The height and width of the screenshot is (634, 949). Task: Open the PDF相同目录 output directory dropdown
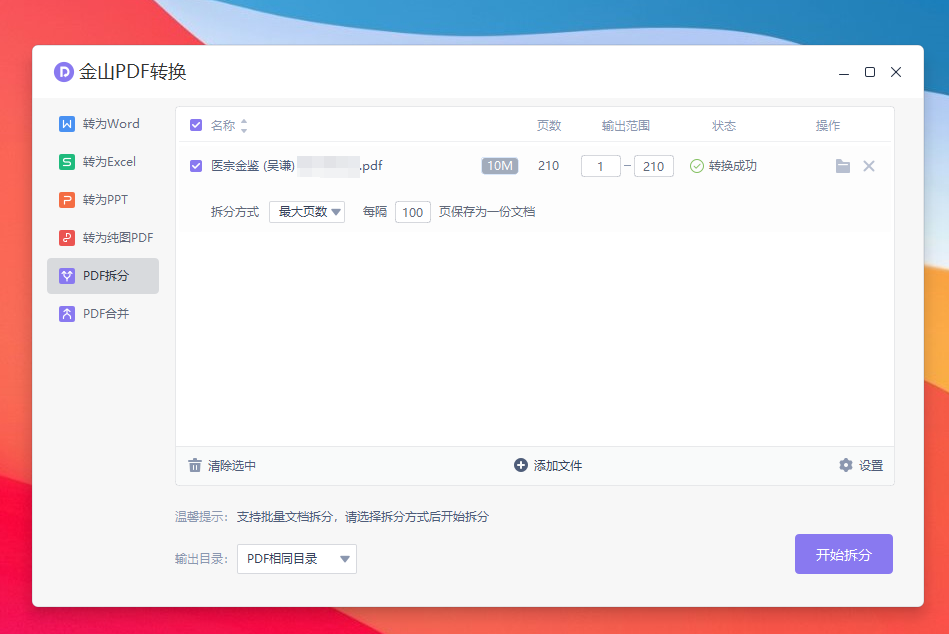[x=297, y=558]
